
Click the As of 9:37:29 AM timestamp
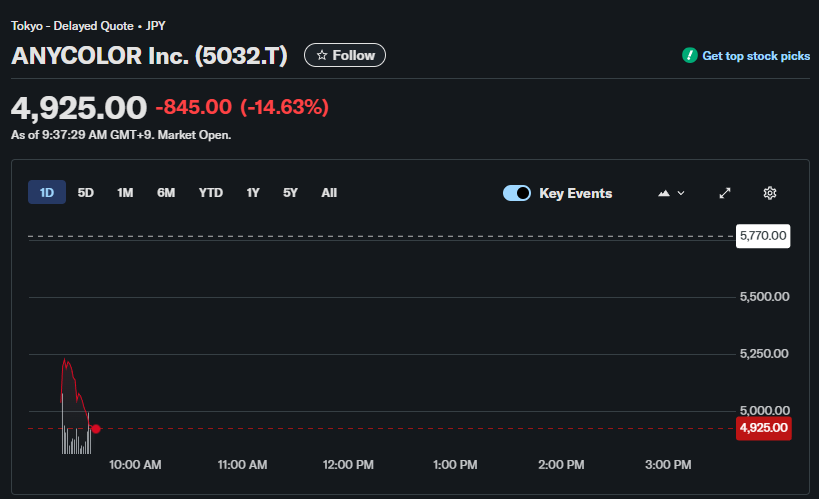pyautogui.click(x=121, y=135)
